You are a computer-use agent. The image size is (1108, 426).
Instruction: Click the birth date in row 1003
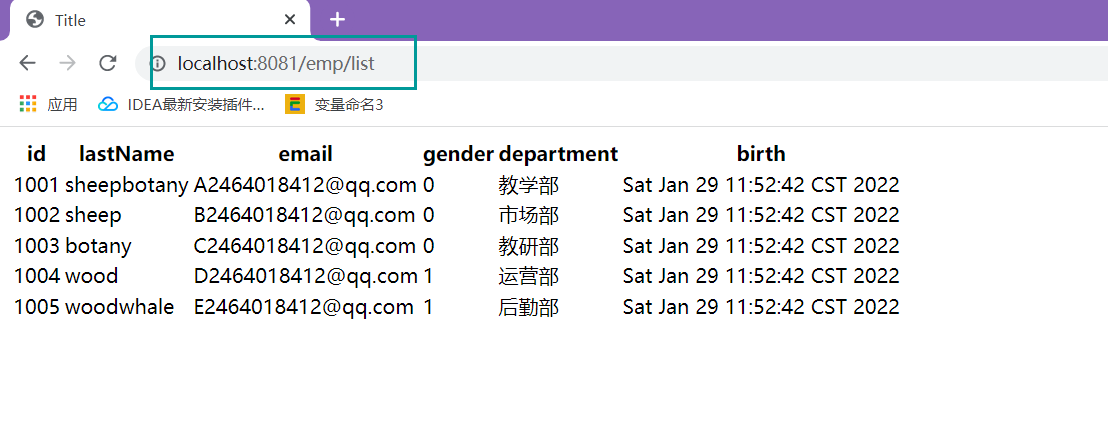[761, 246]
